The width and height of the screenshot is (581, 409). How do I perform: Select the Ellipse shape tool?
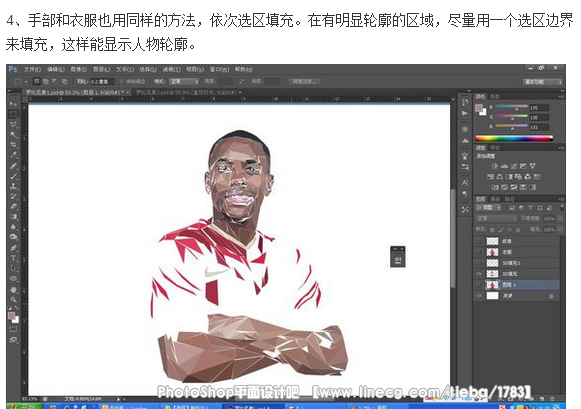click(13, 279)
